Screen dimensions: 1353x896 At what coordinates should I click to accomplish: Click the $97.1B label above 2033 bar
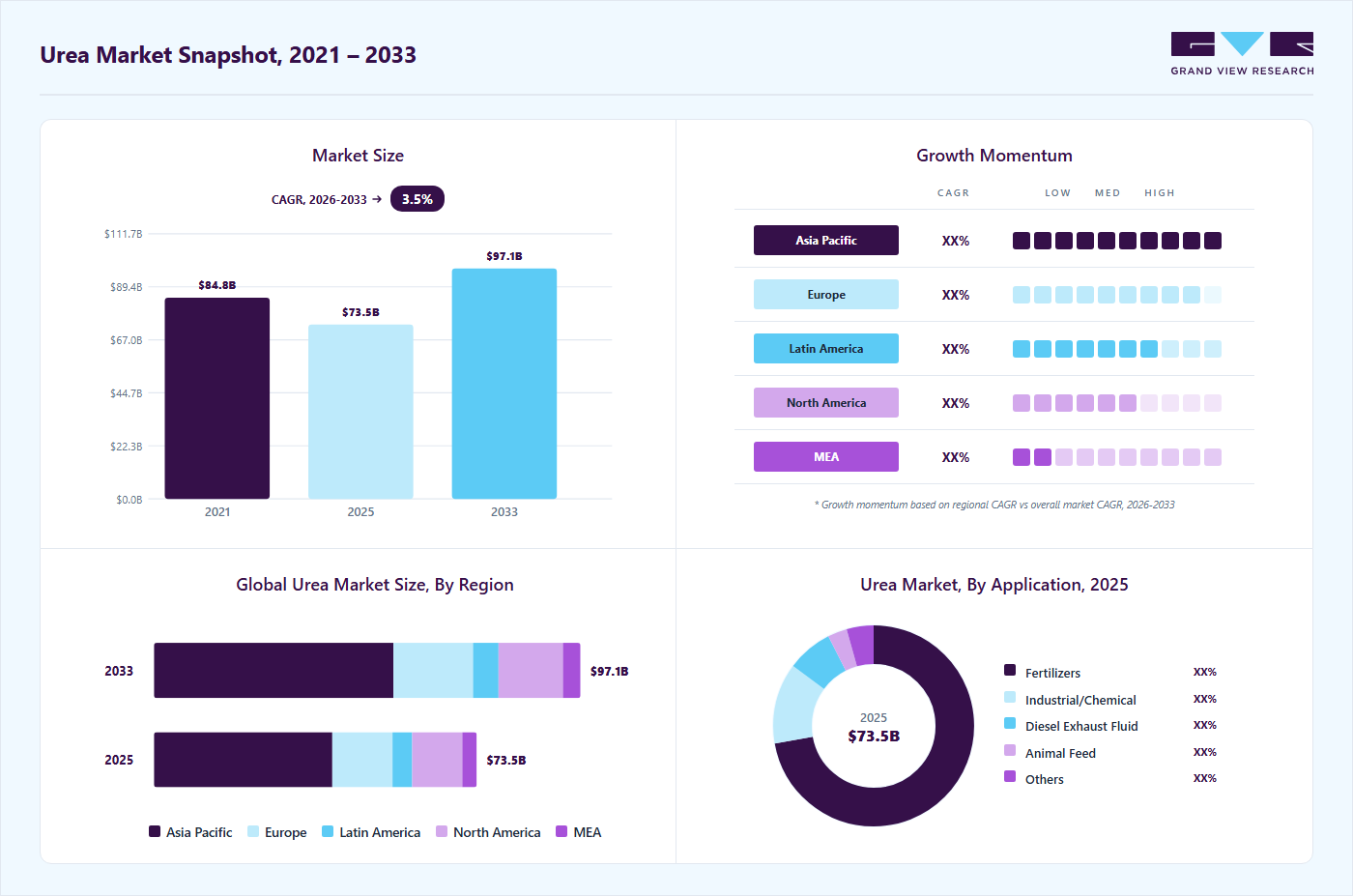[504, 256]
